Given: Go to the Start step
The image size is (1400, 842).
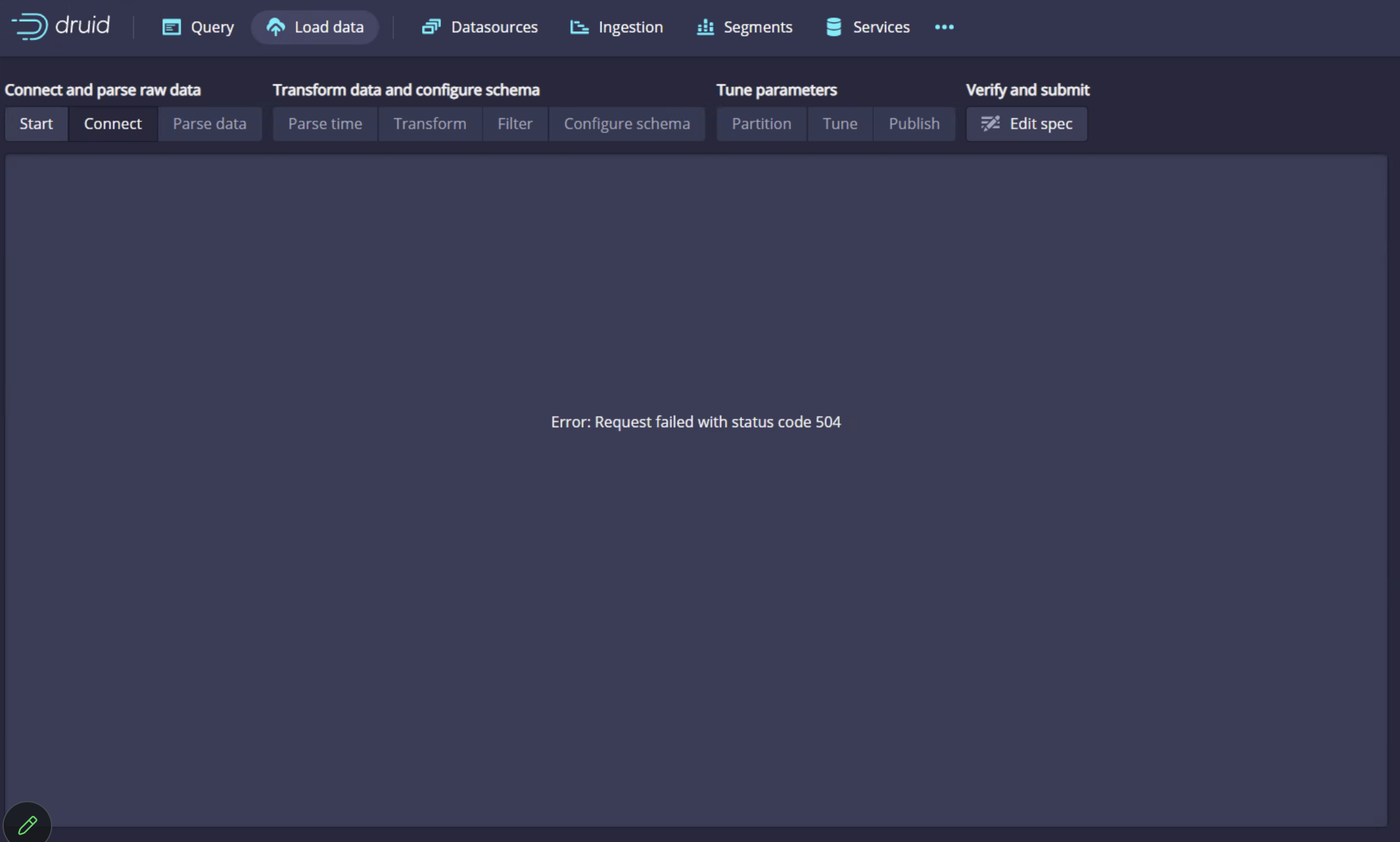Looking at the screenshot, I should tap(36, 124).
